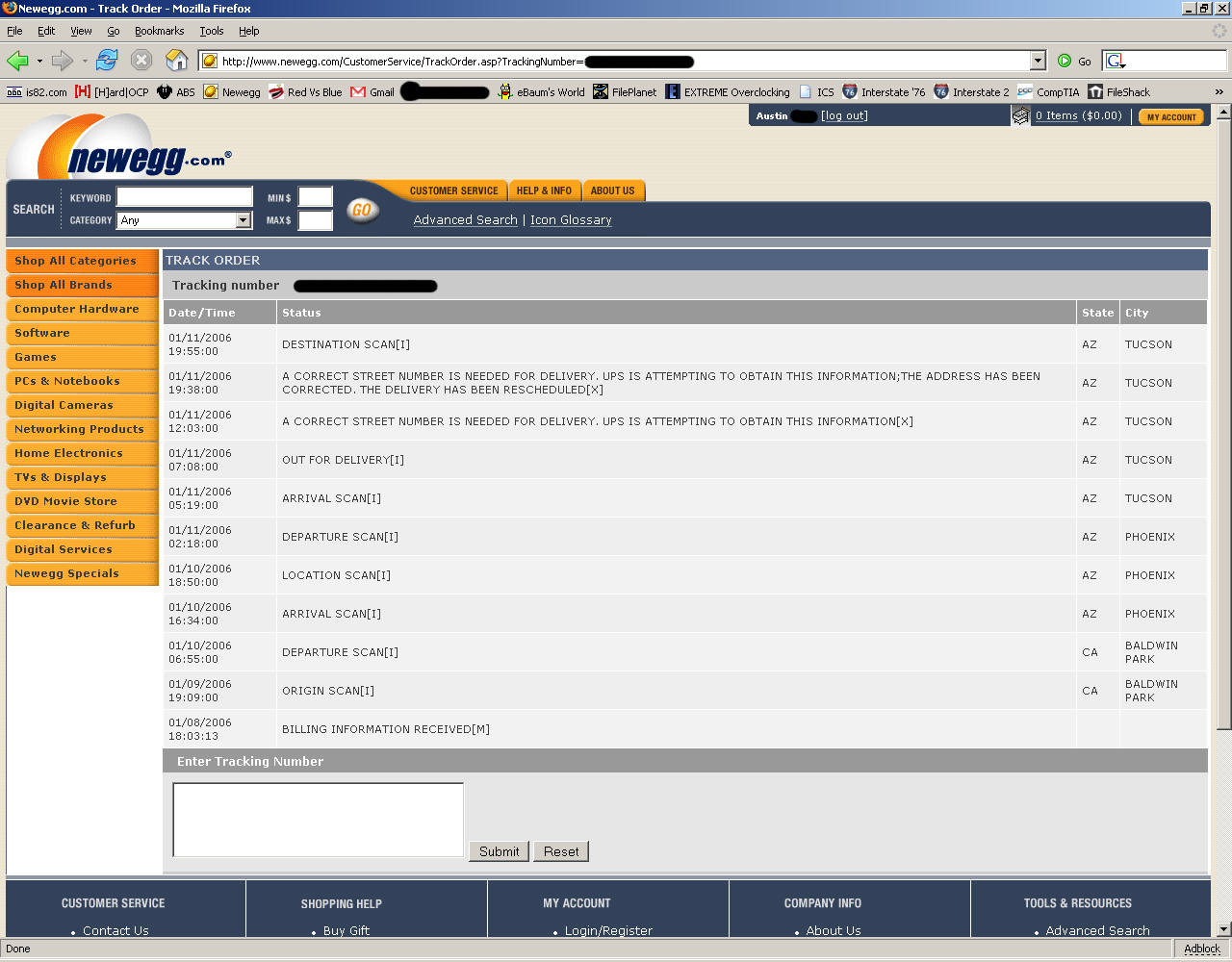The width and height of the screenshot is (1232, 962).
Task: Click the Contact Us footer link
Action: pos(115,930)
